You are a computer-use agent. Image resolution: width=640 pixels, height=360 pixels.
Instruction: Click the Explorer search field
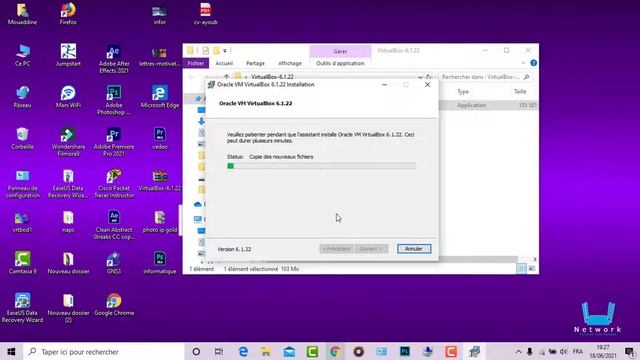[485, 77]
